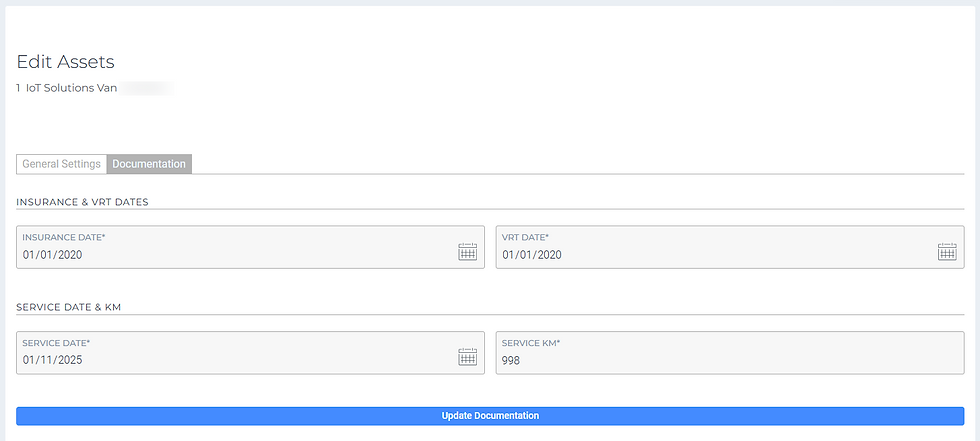This screenshot has width=980, height=441.
Task: Click the INSURANCE DATE* field label
Action: tap(64, 238)
